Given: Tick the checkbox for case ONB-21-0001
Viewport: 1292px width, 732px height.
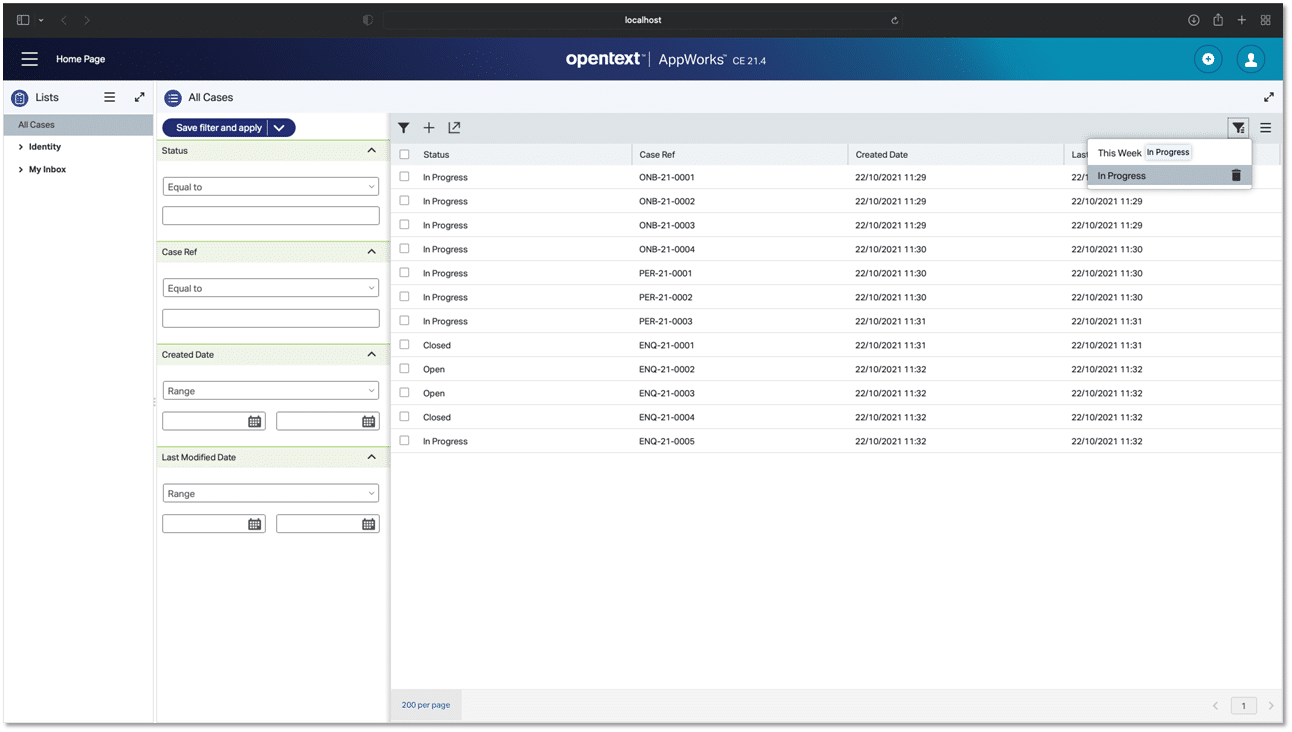Looking at the screenshot, I should pos(404,177).
